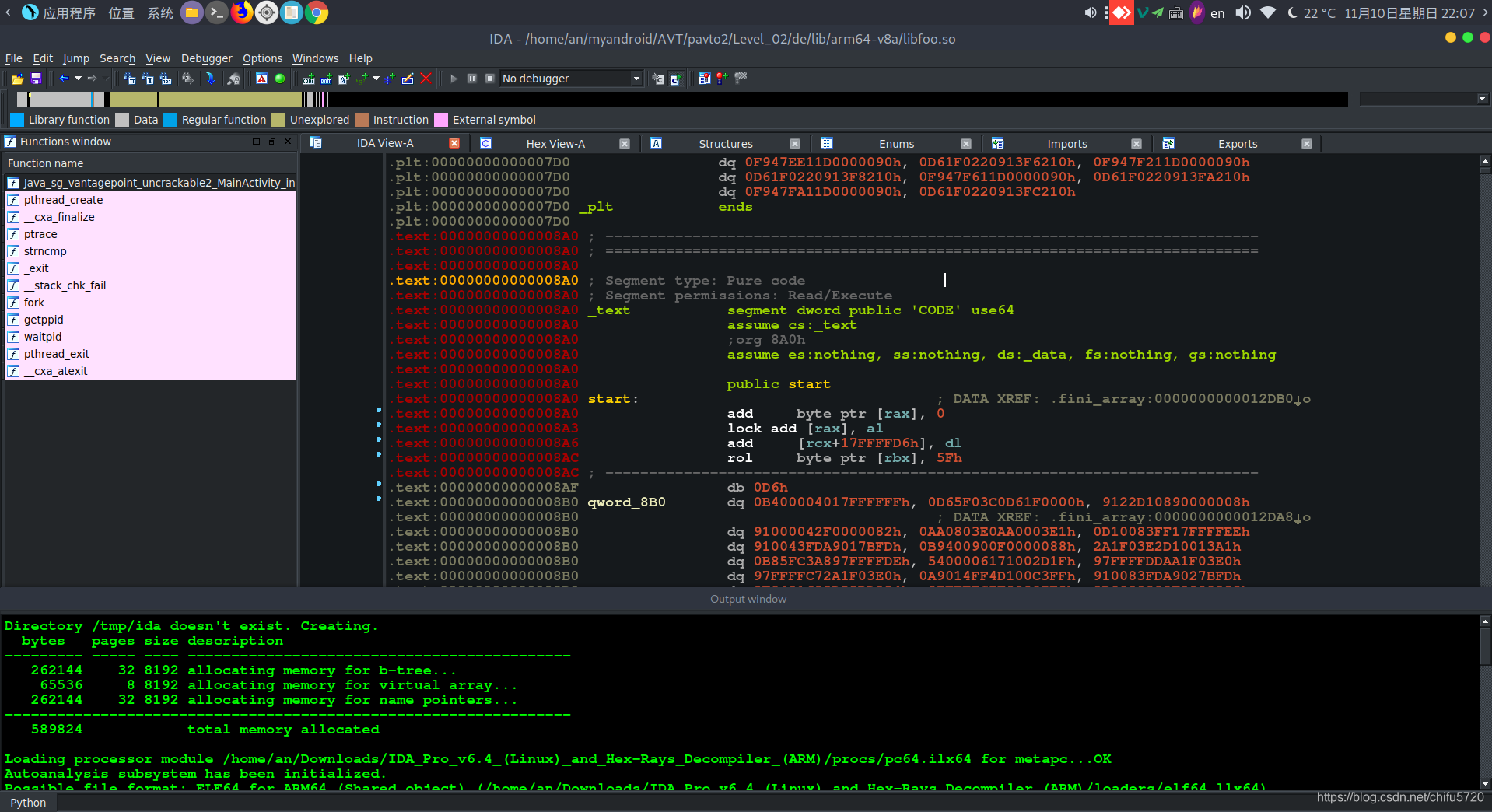Click the Regular function color swatch
Screen dimensions: 1492x812
170,120
